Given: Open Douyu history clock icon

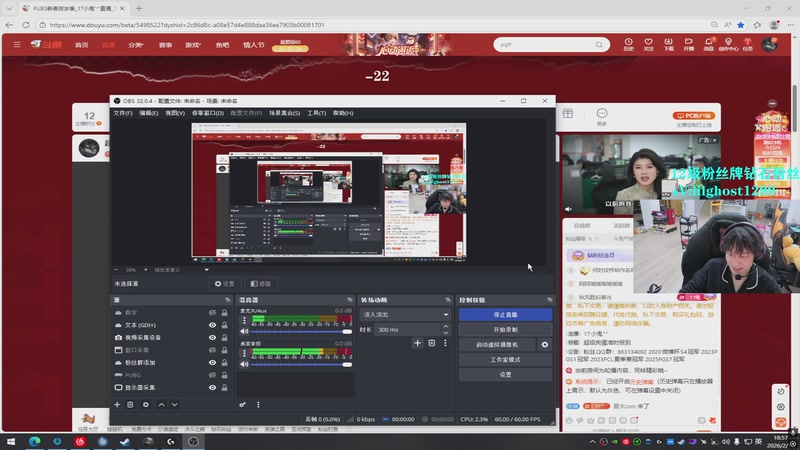Looking at the screenshot, I should (629, 44).
